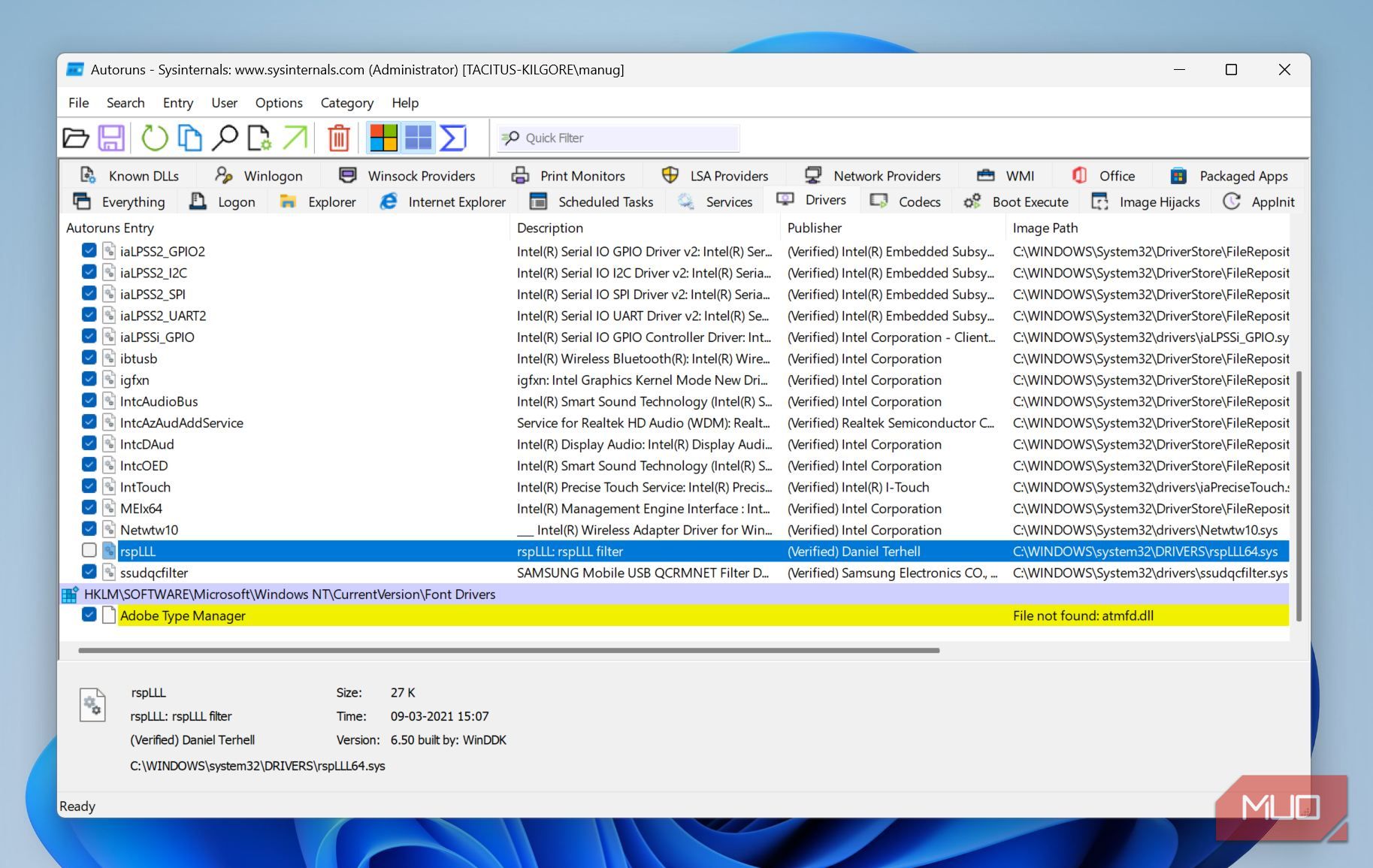Uncheck the ibtusb entry checkbox
Image resolution: width=1373 pixels, height=868 pixels.
(x=89, y=358)
